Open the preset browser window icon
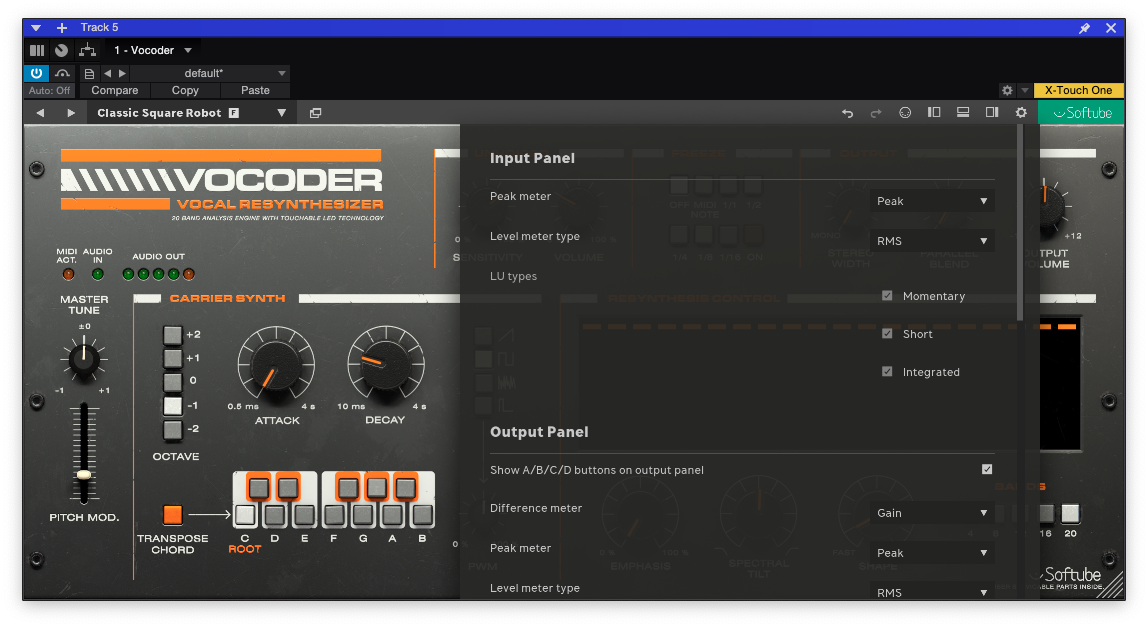This screenshot has width=1148, height=627. click(316, 113)
